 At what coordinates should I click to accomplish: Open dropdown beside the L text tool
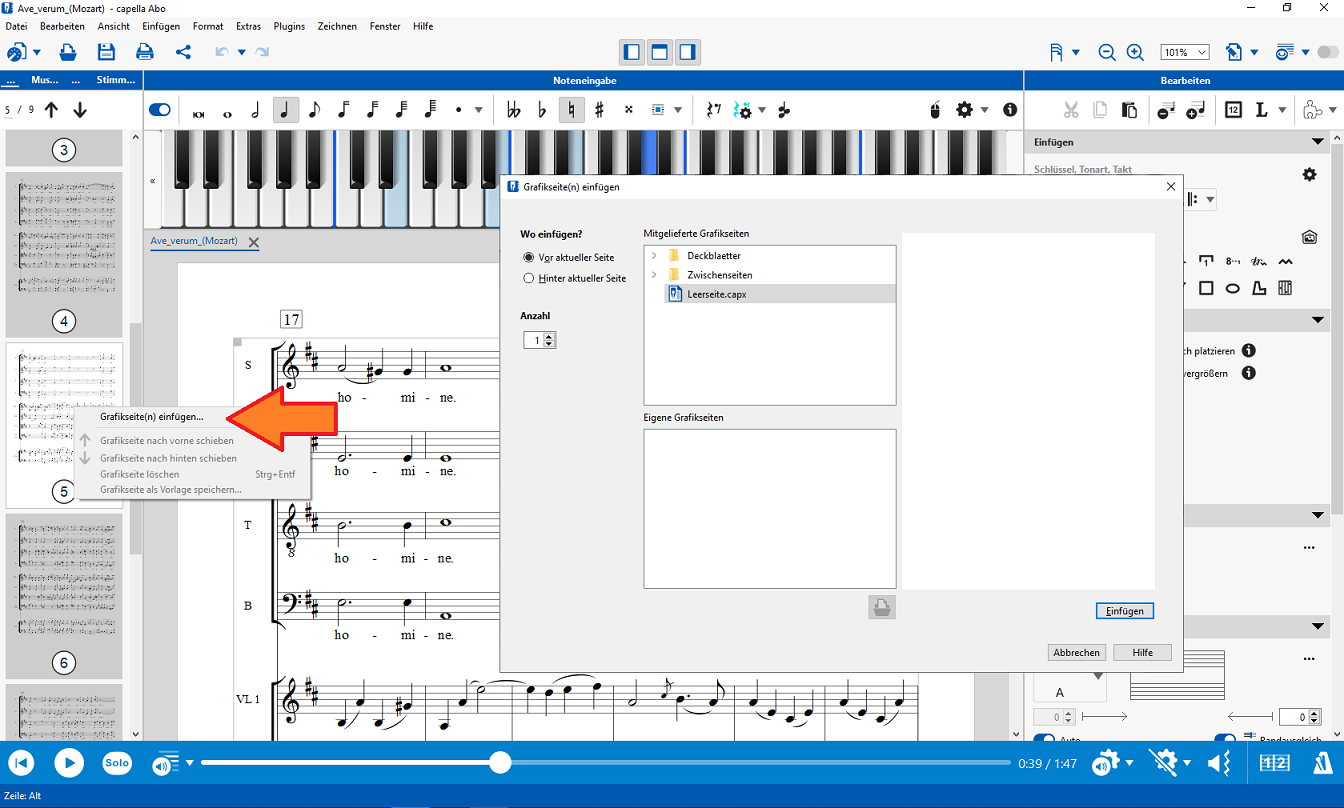pyautogui.click(x=1283, y=110)
